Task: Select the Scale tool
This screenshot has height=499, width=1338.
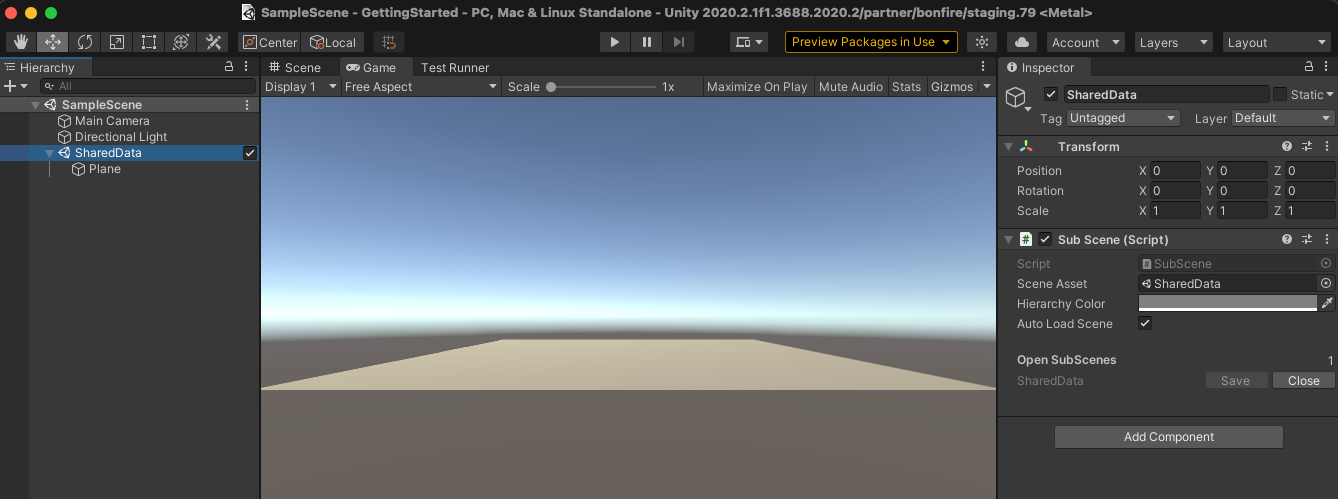Action: pyautogui.click(x=117, y=42)
